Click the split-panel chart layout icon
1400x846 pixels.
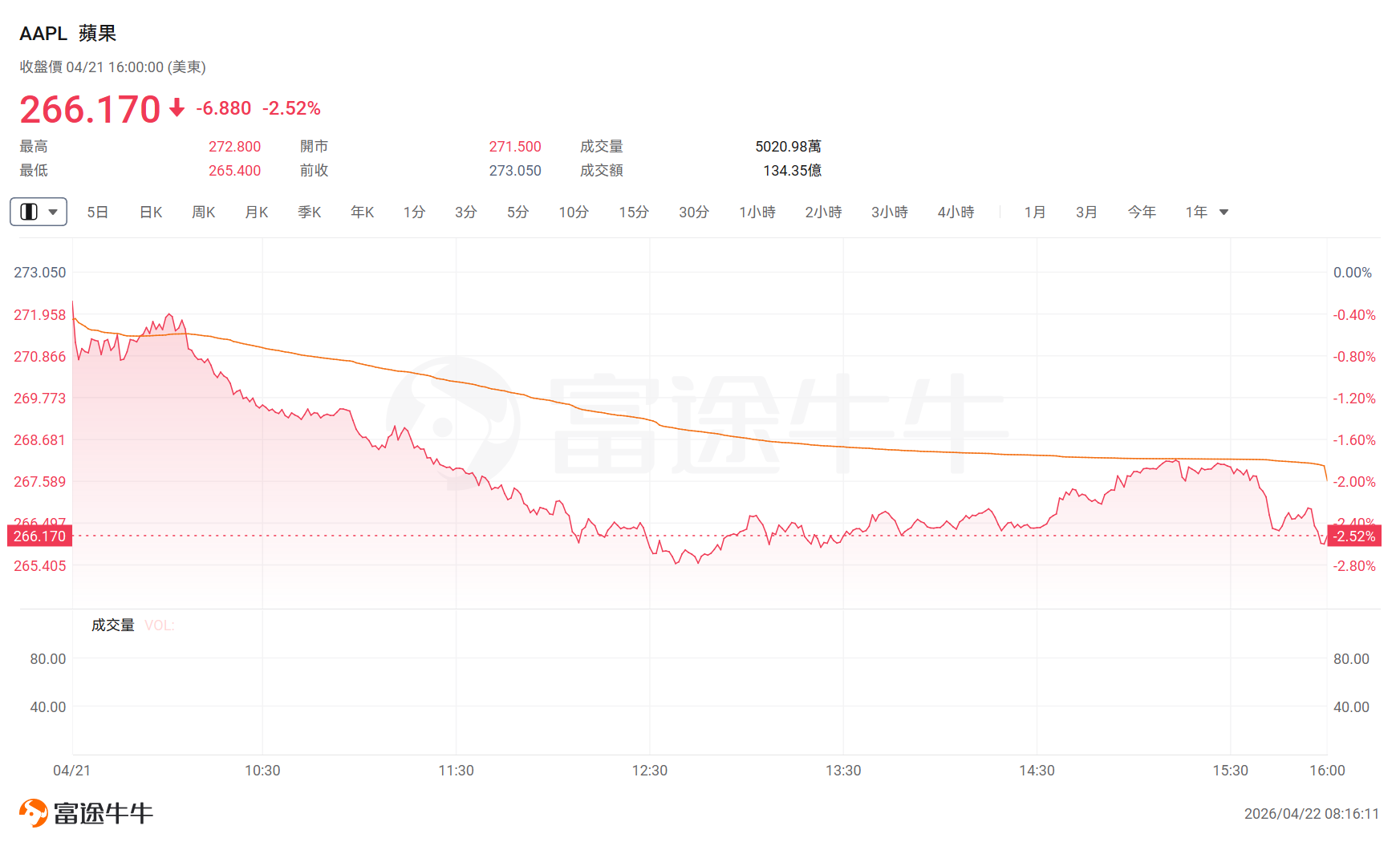pyautogui.click(x=29, y=212)
